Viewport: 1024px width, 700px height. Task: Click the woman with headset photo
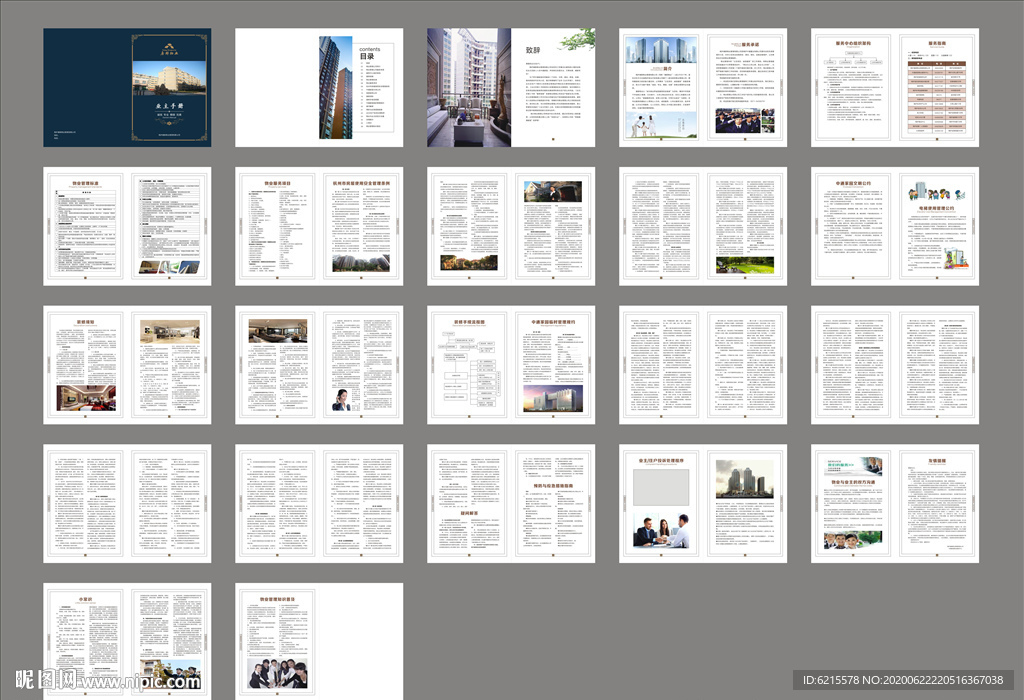pyautogui.click(x=339, y=400)
